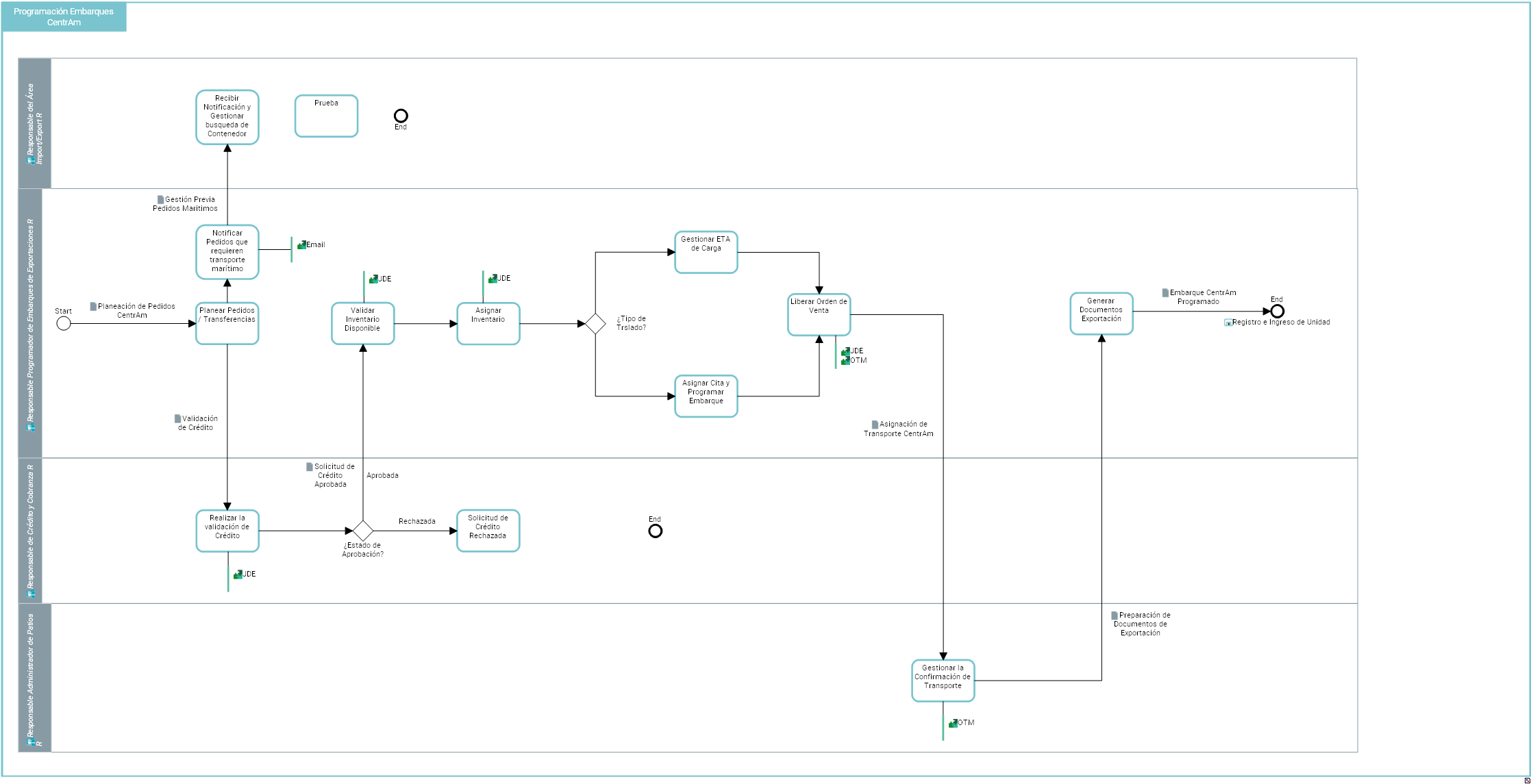Select the Responsable del Área Import/Export lane header

[34, 123]
